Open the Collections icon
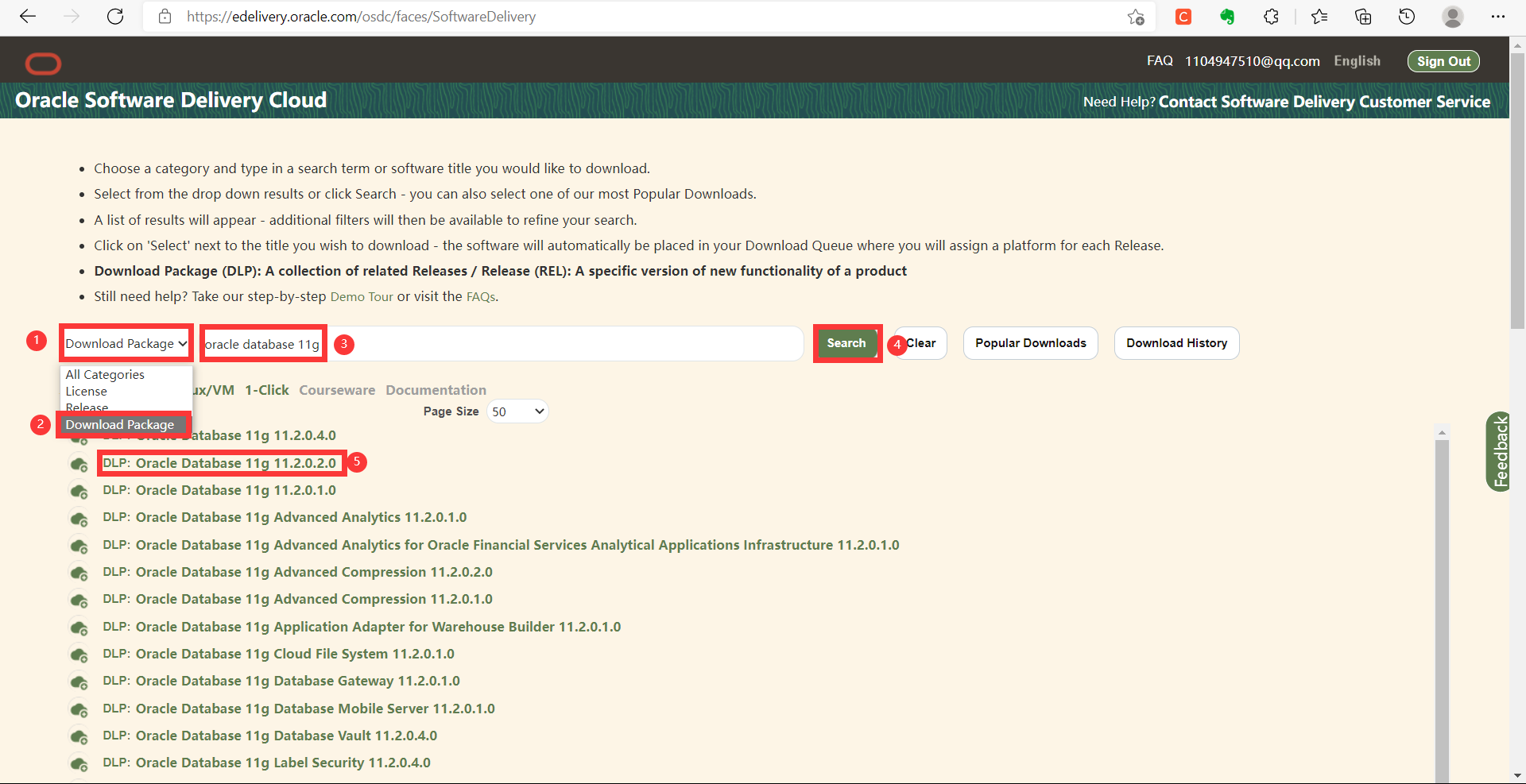The width and height of the screenshot is (1526, 784). click(1363, 17)
